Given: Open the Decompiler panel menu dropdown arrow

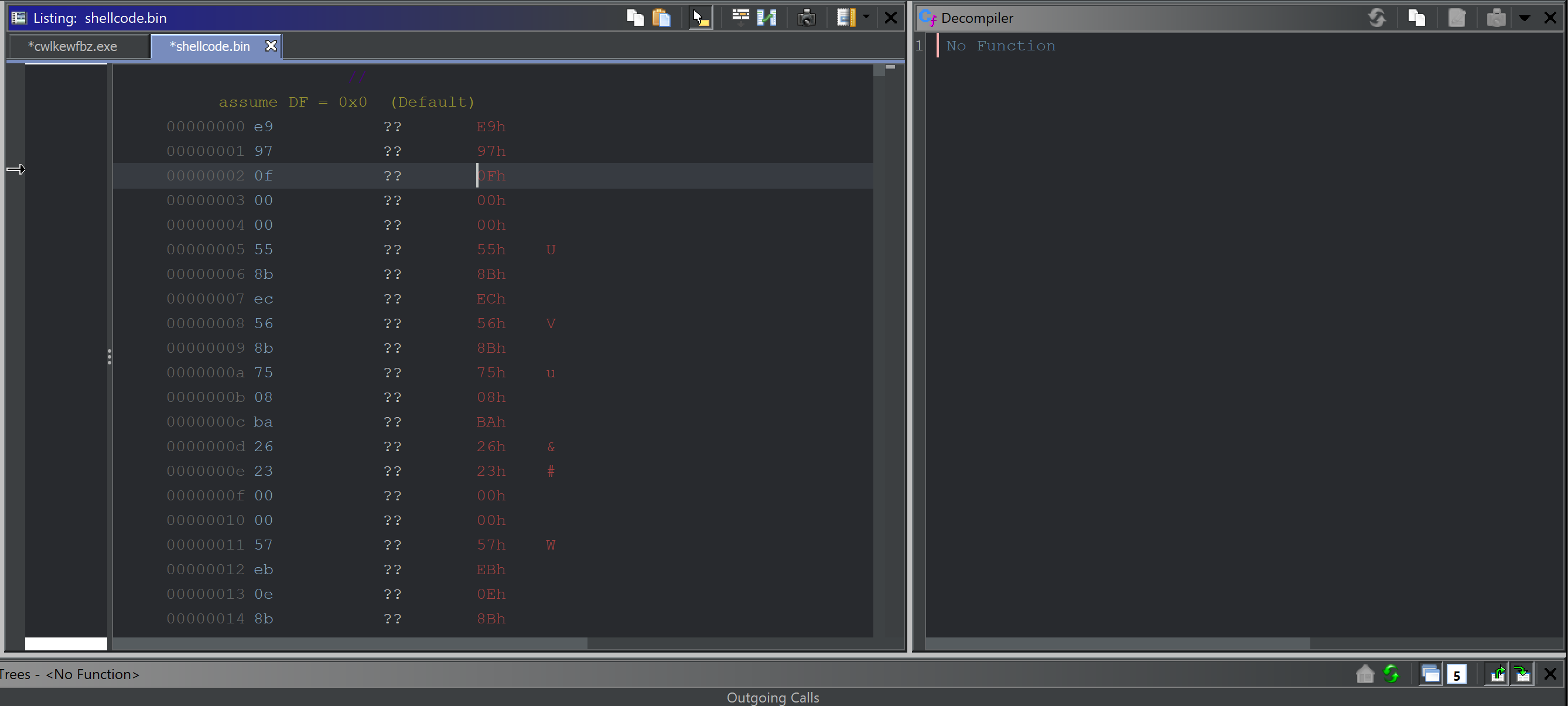Looking at the screenshot, I should (x=1523, y=18).
